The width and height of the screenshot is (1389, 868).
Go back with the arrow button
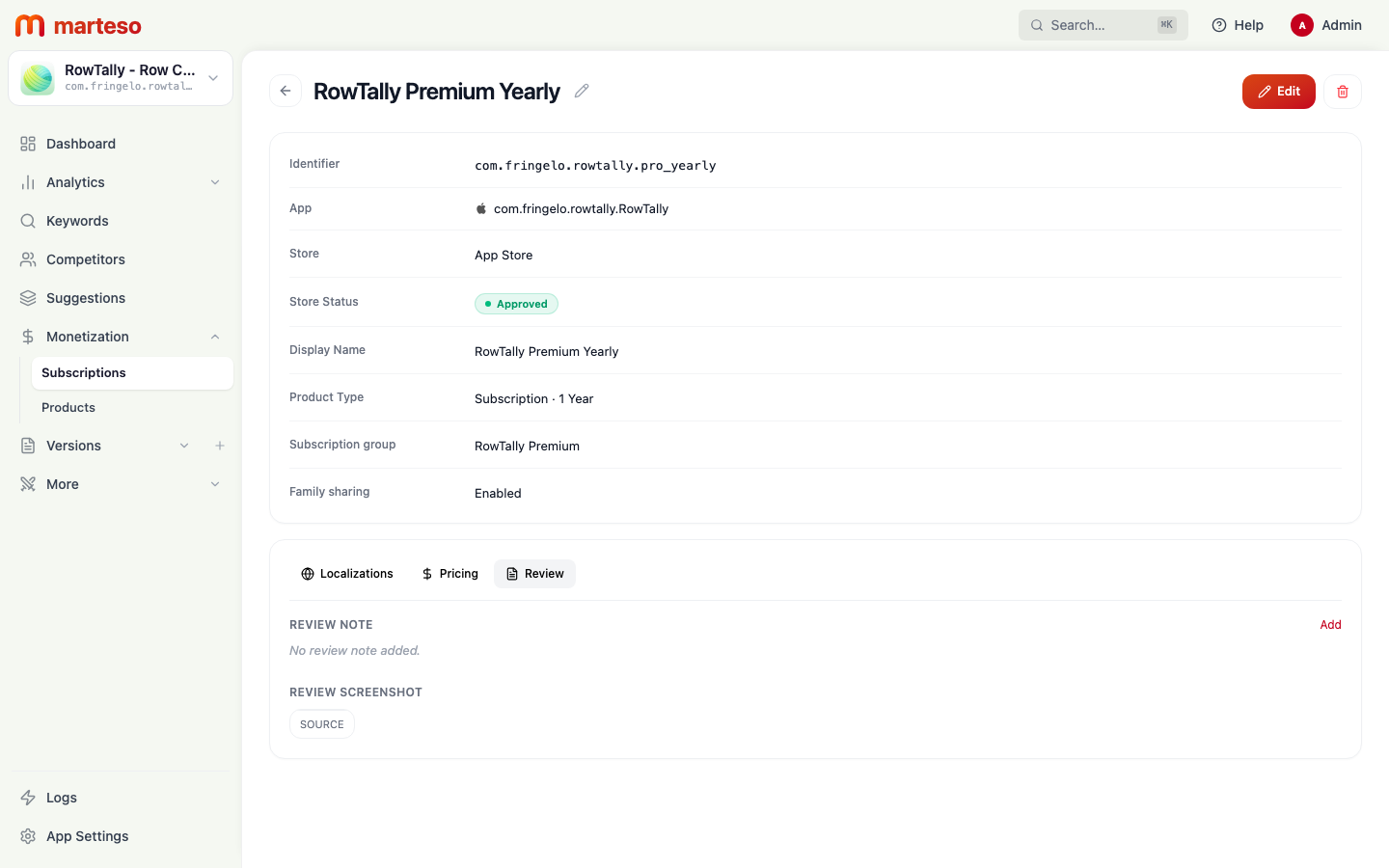pos(286,91)
